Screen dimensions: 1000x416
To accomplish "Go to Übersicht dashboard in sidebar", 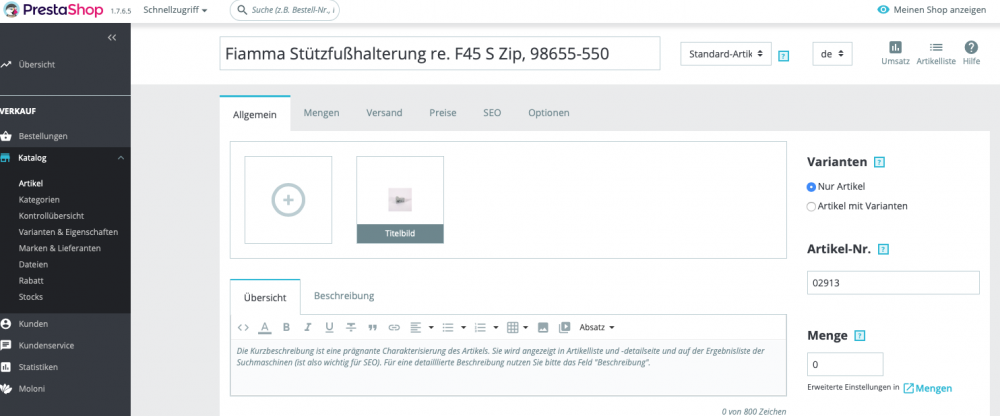I will (x=36, y=64).
